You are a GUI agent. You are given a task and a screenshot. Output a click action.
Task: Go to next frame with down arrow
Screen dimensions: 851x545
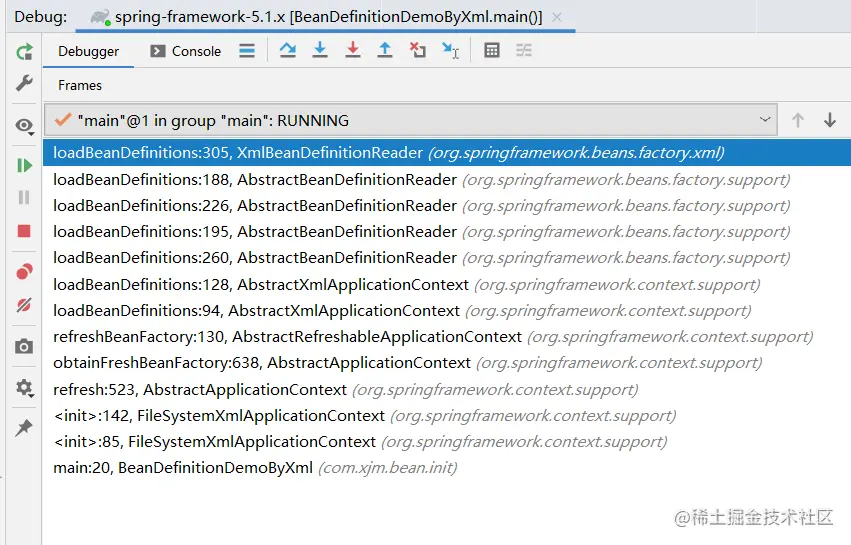830,120
